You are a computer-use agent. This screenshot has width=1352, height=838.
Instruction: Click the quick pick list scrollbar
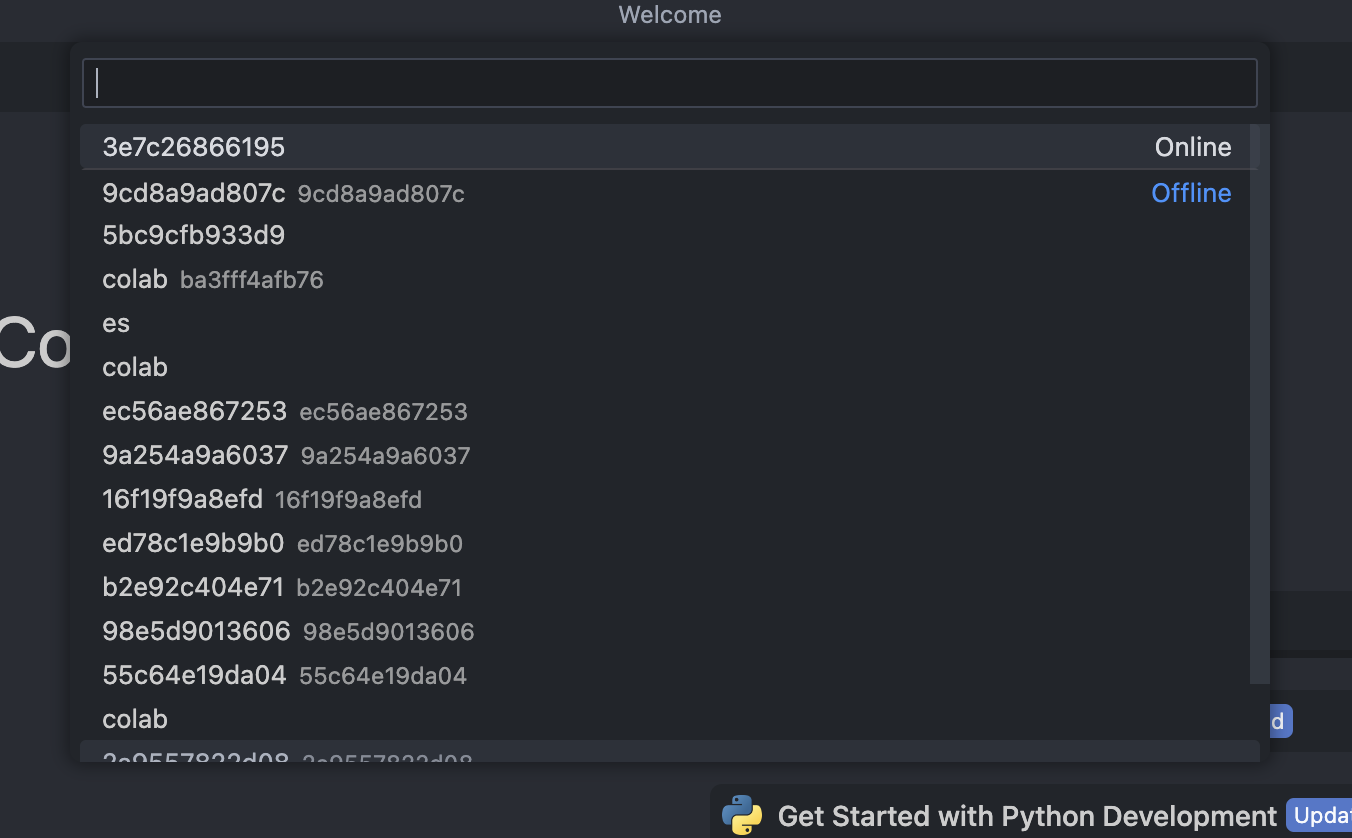click(x=1259, y=400)
